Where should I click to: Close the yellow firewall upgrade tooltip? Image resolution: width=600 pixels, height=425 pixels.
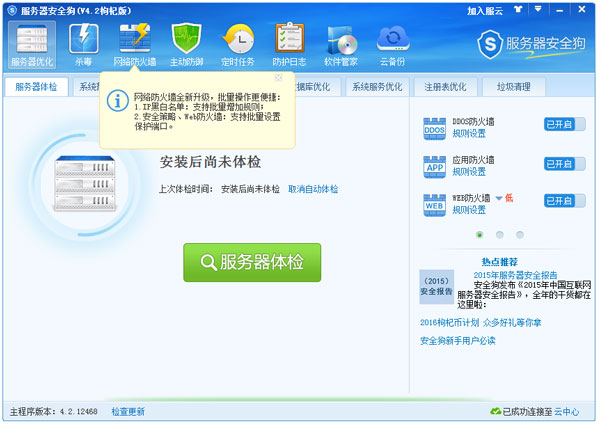pos(279,78)
